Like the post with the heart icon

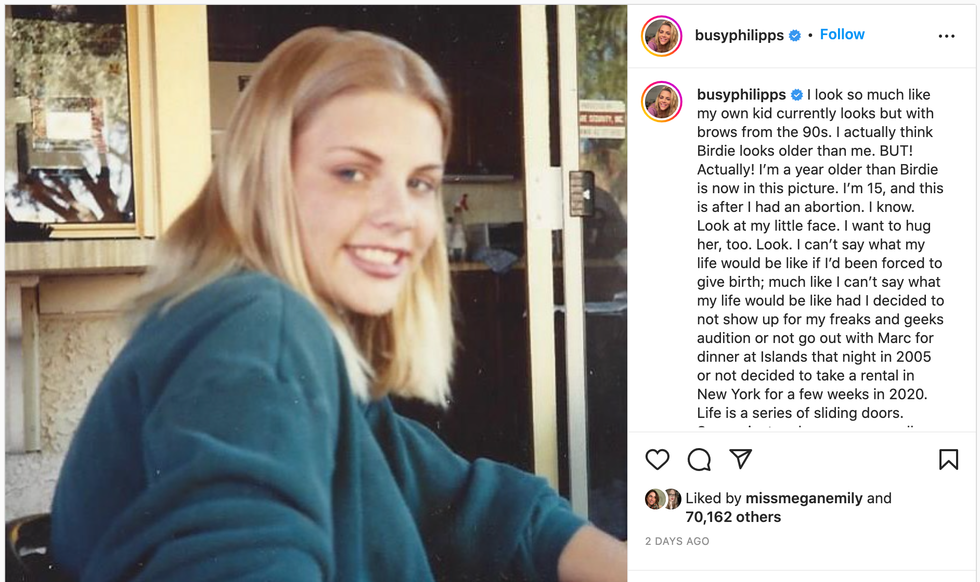(657, 459)
